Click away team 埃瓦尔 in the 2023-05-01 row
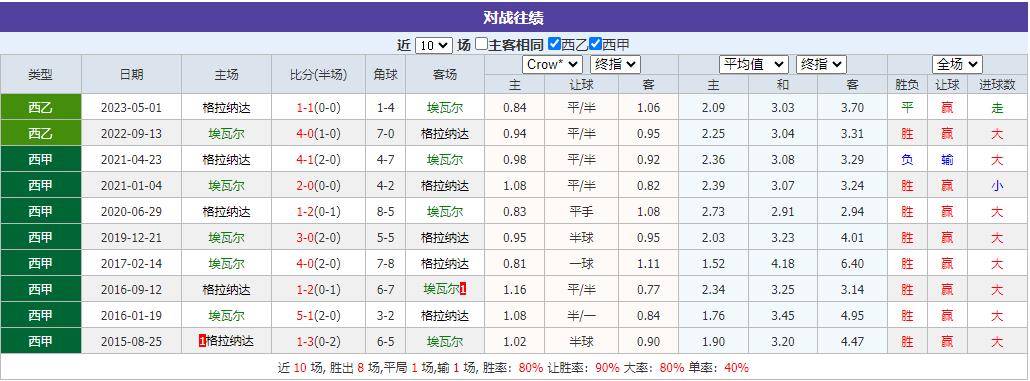The image size is (1030, 381). (x=445, y=108)
